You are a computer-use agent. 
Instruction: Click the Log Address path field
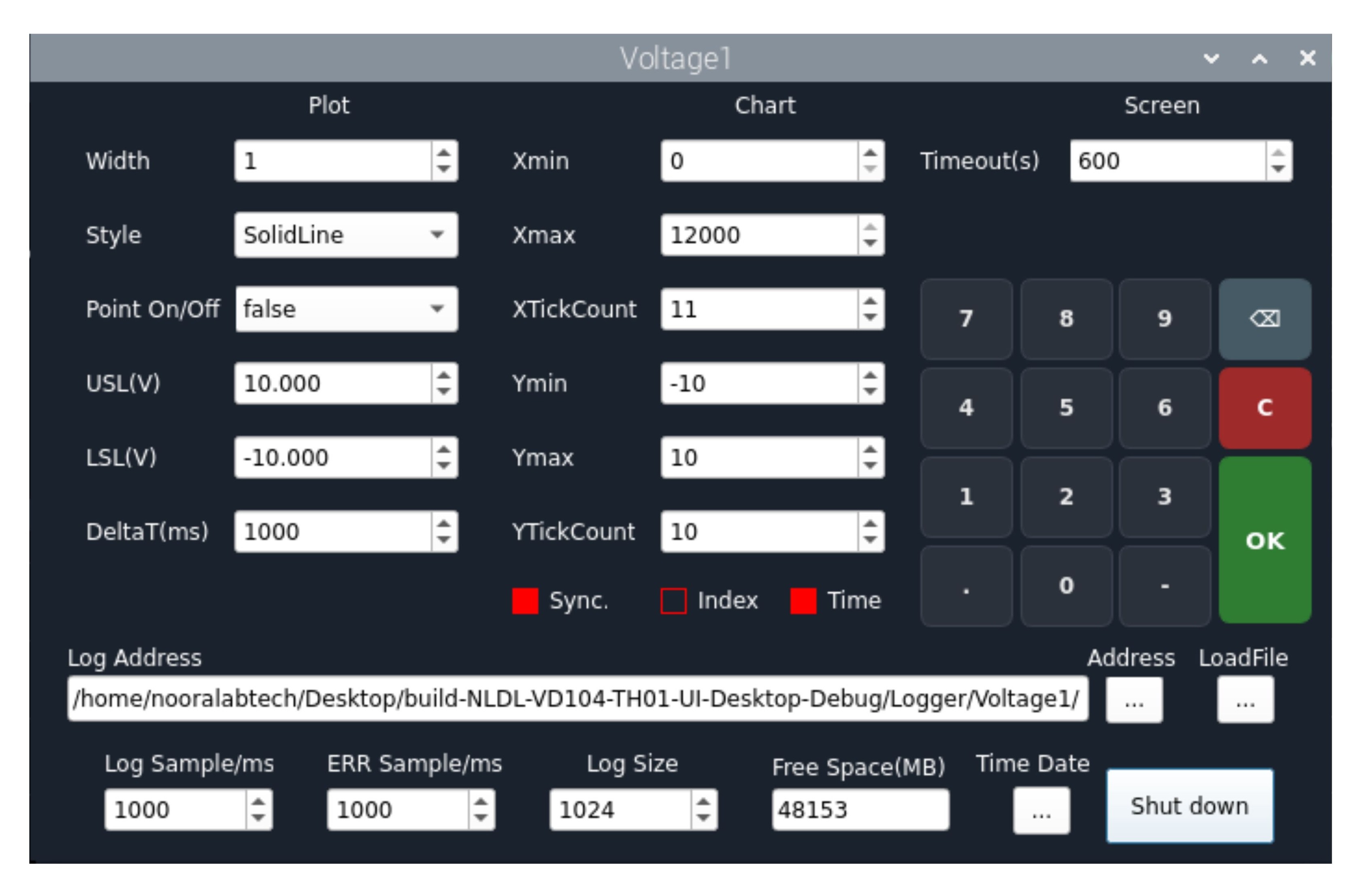click(577, 699)
